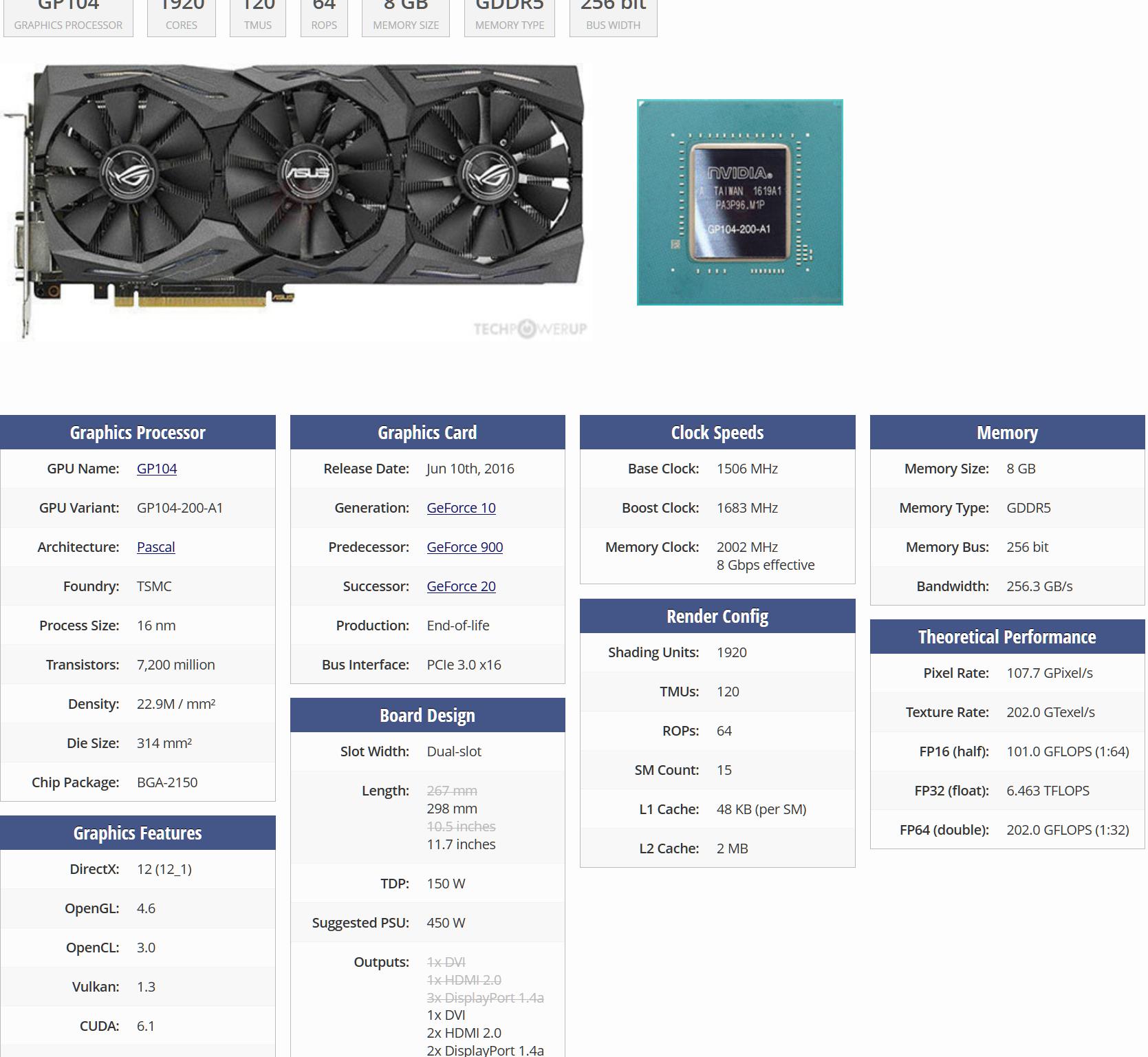1148x1057 pixels.
Task: Select the 202.0 GTexel/s texture rate value
Action: click(1050, 712)
